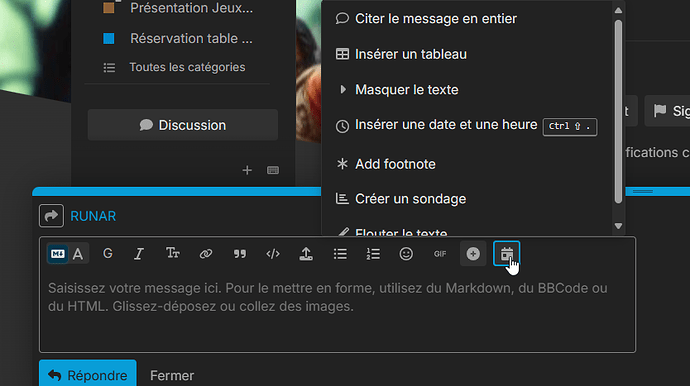Click the menu scrollbar up arrow

click(618, 10)
